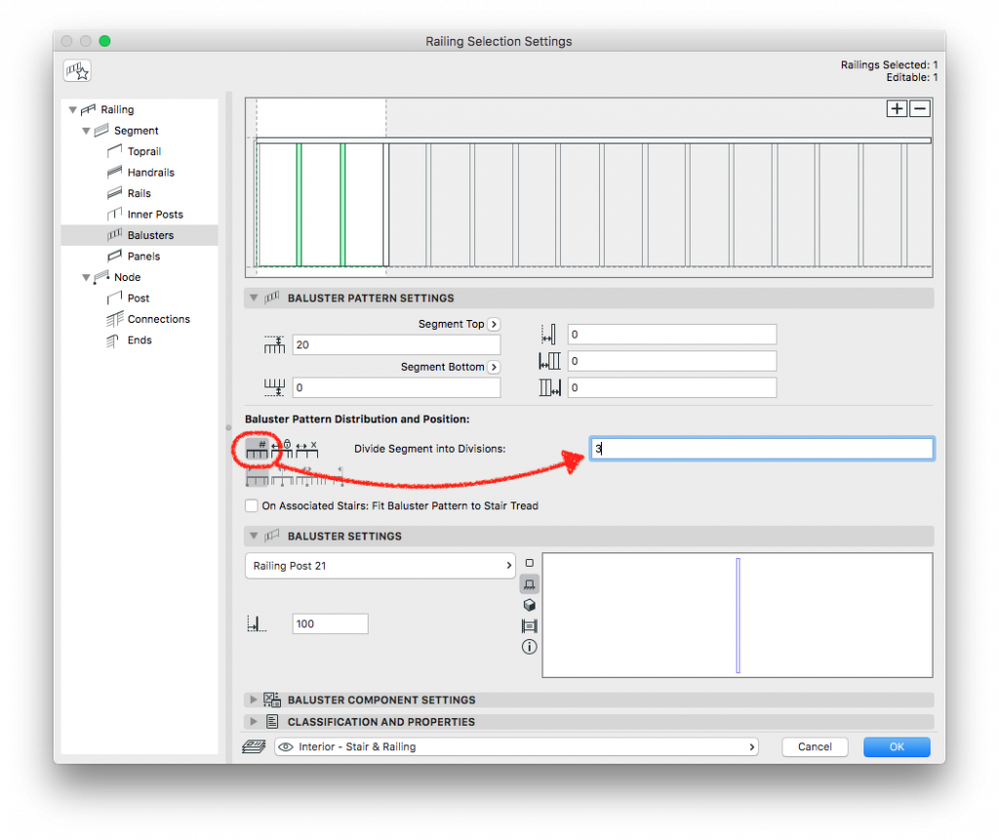Collapse the Segment tree node
999x840 pixels.
pos(86,131)
